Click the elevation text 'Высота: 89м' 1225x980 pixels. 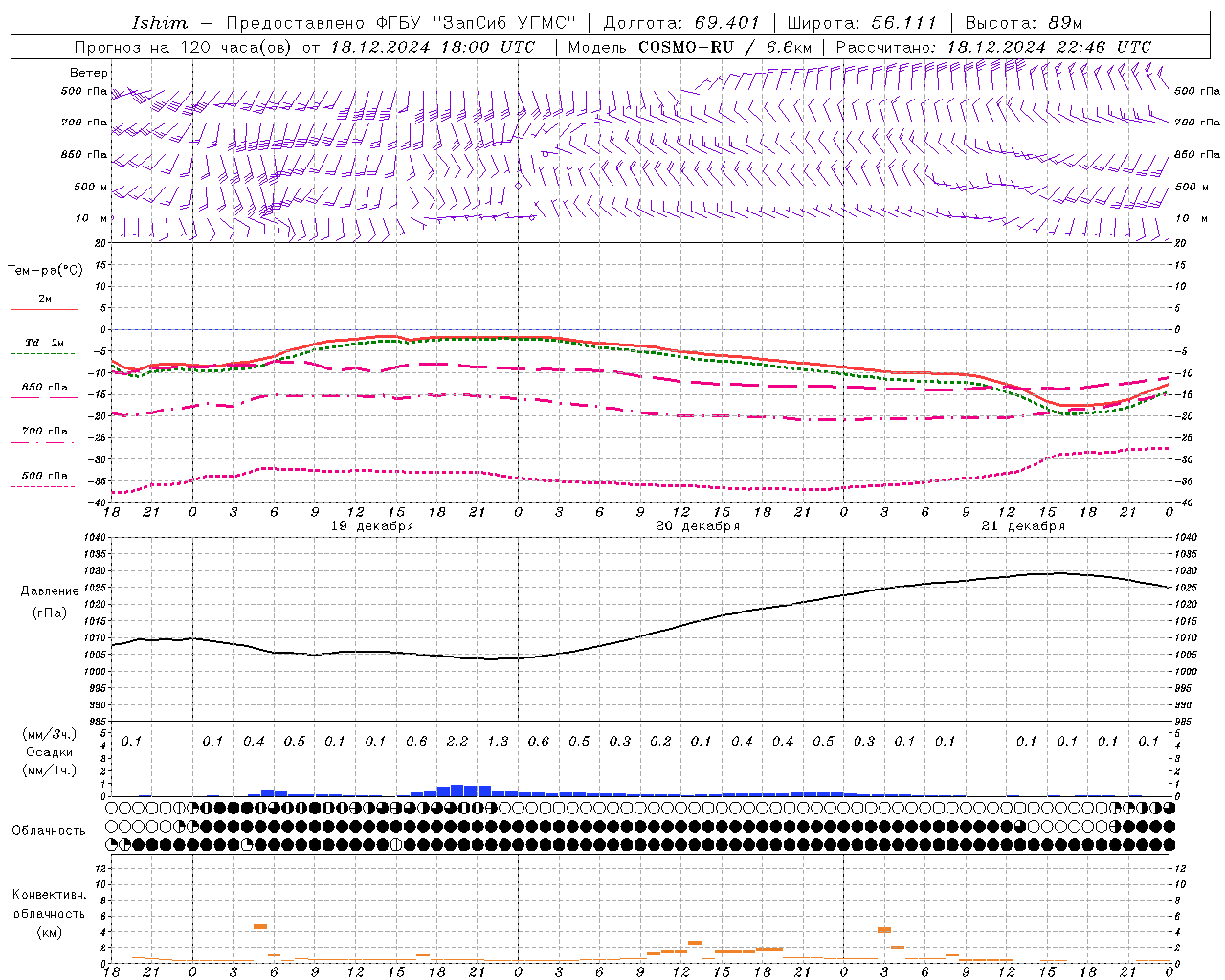click(1024, 23)
